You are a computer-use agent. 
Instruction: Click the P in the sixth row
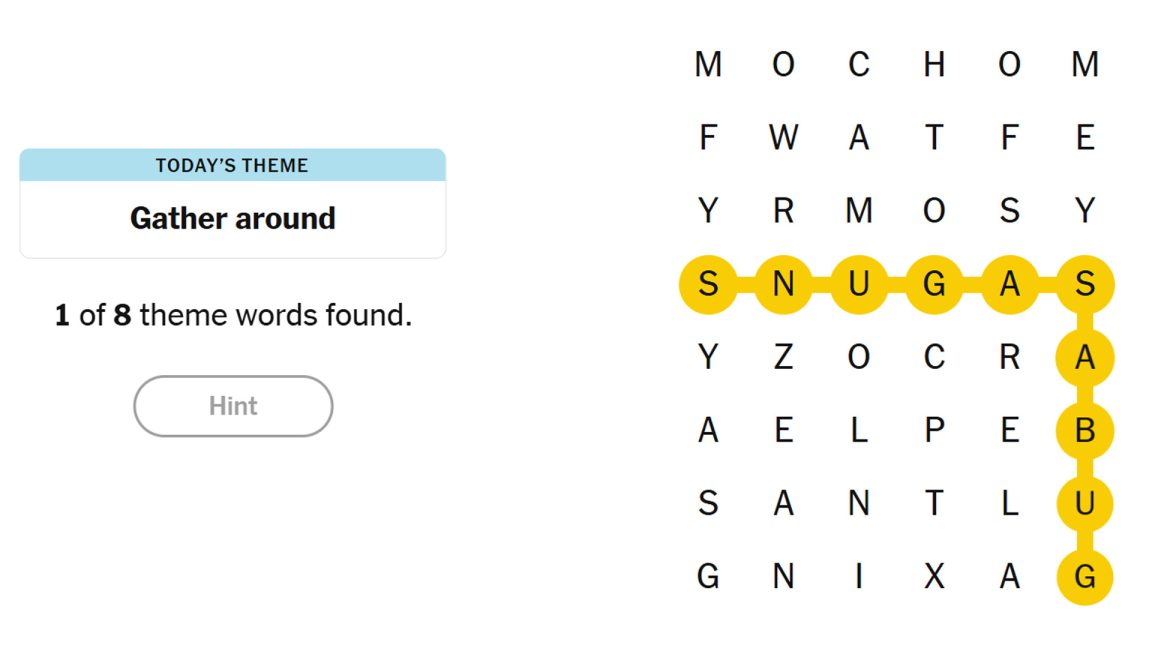point(933,431)
